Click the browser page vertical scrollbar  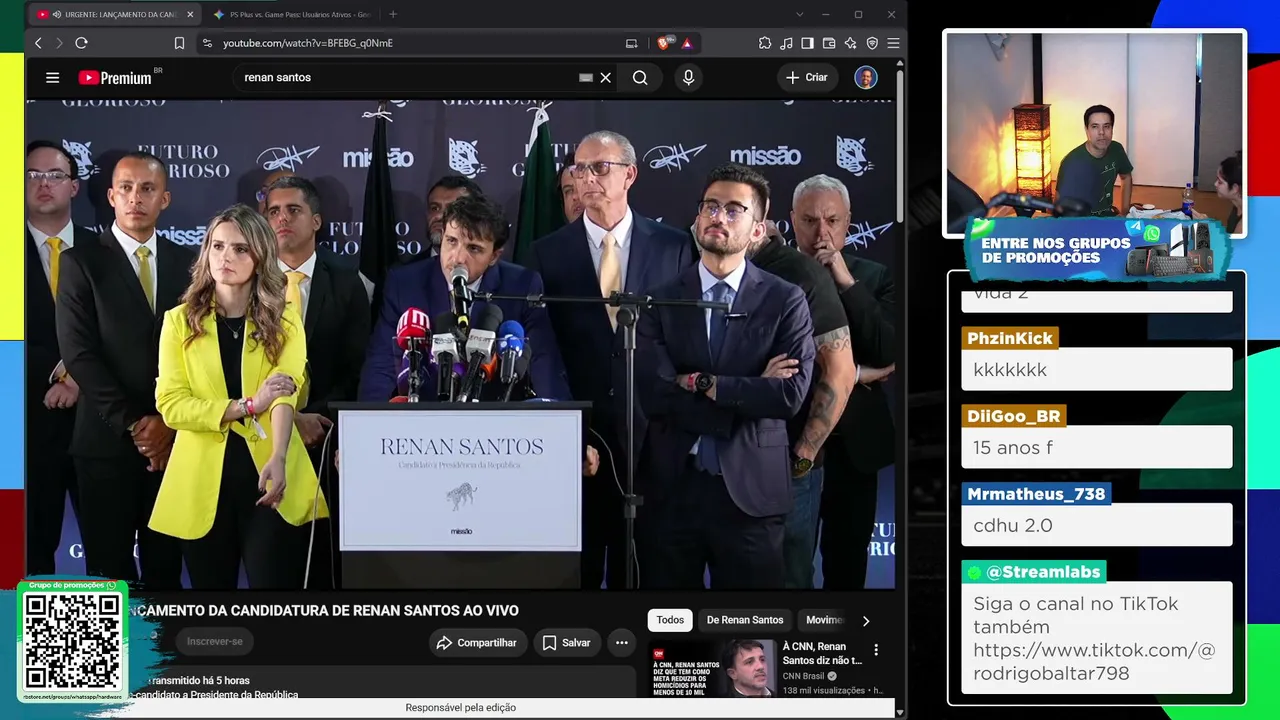point(900,146)
